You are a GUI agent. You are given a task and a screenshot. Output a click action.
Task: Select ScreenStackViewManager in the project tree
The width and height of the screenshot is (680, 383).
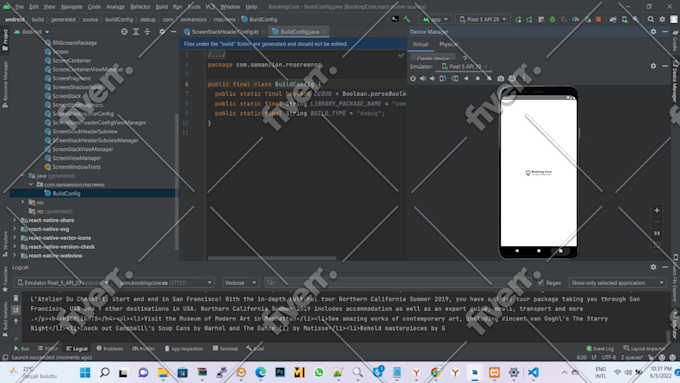pos(82,149)
